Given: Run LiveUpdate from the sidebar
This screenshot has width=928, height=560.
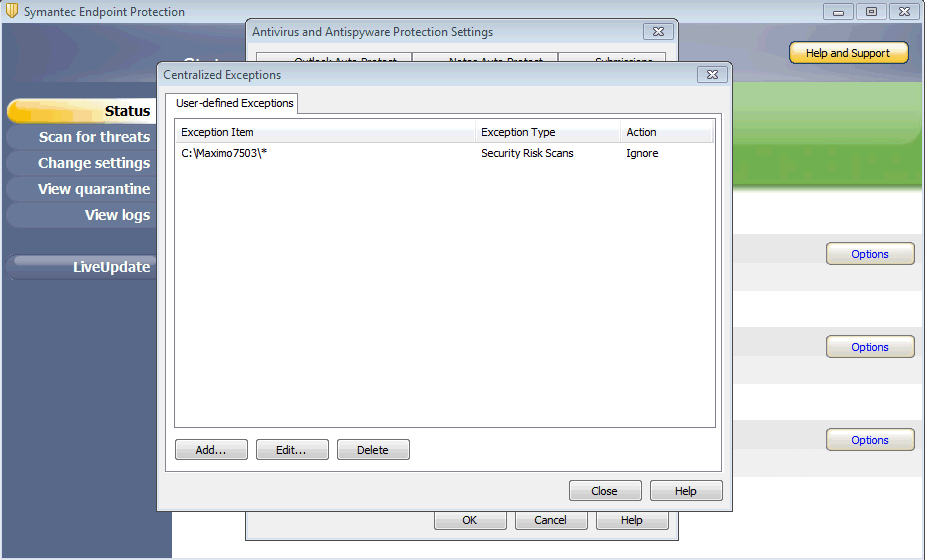Looking at the screenshot, I should (x=82, y=267).
